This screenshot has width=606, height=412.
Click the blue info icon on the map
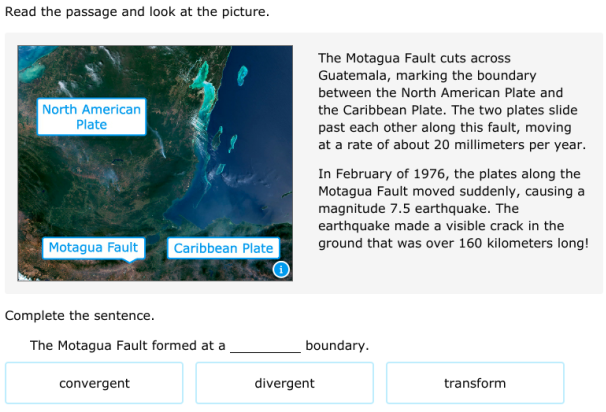coord(282,269)
